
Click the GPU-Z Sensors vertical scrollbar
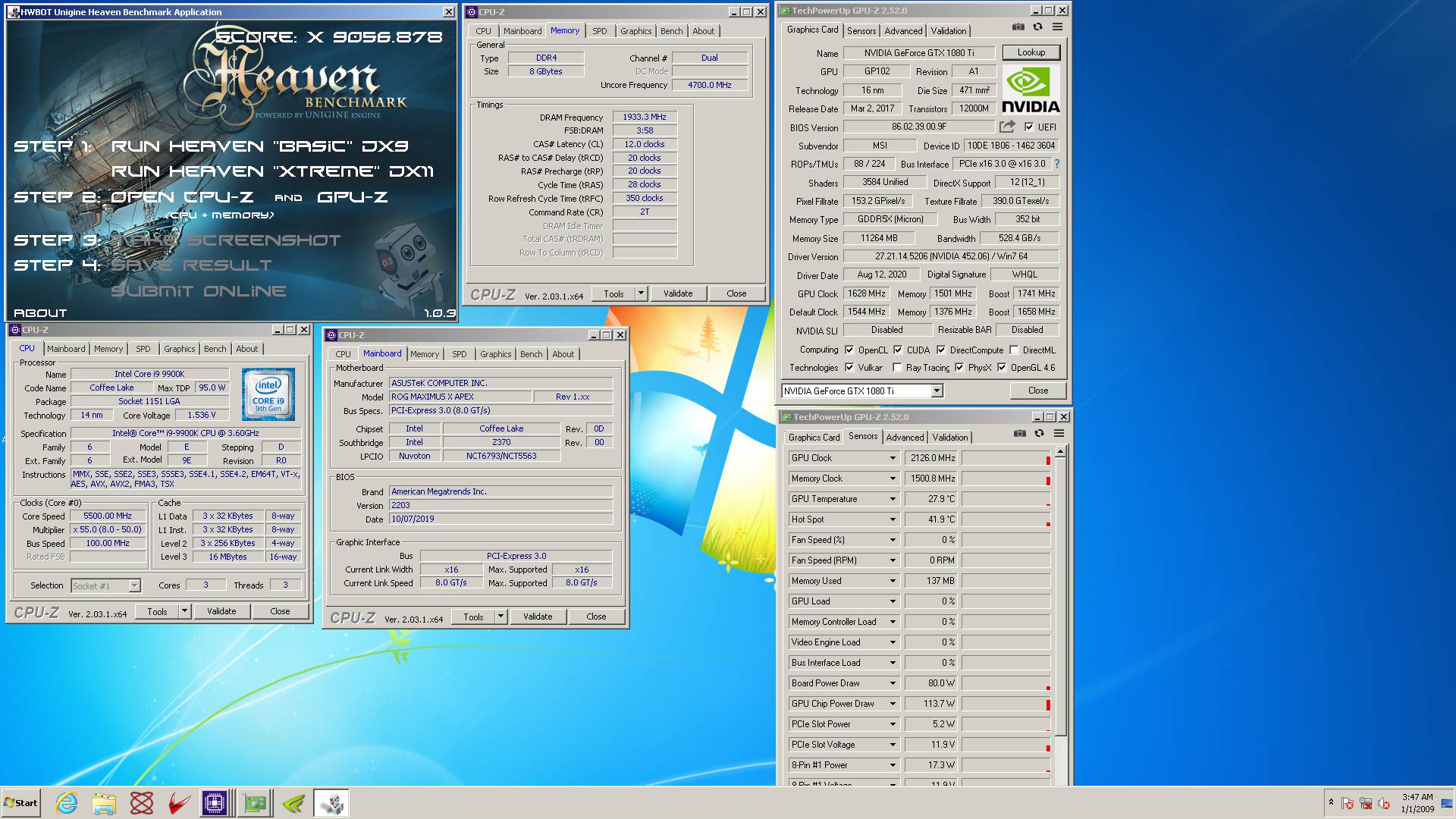[1060, 596]
